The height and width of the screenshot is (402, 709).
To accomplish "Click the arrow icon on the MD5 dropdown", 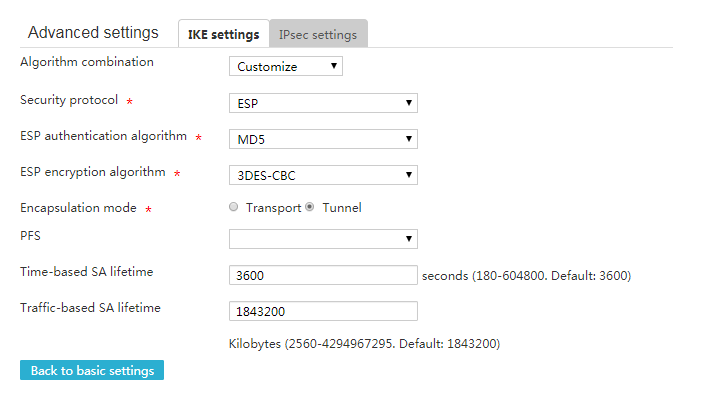I will tap(409, 139).
